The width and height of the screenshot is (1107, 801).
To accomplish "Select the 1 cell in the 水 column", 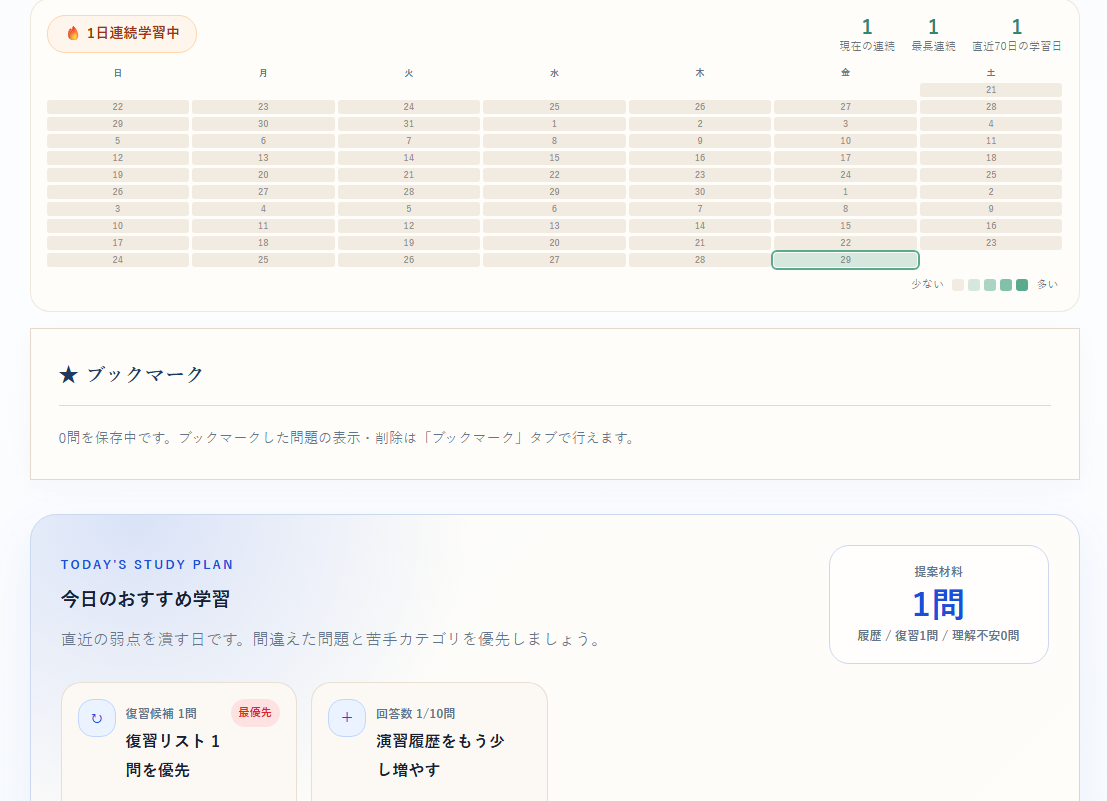I will tap(554, 124).
